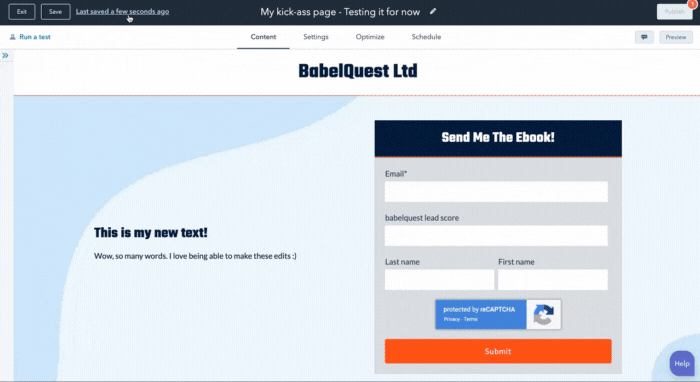The height and width of the screenshot is (382, 700).
Task: Open the reCAPTCHA Terms link
Action: (x=471, y=320)
